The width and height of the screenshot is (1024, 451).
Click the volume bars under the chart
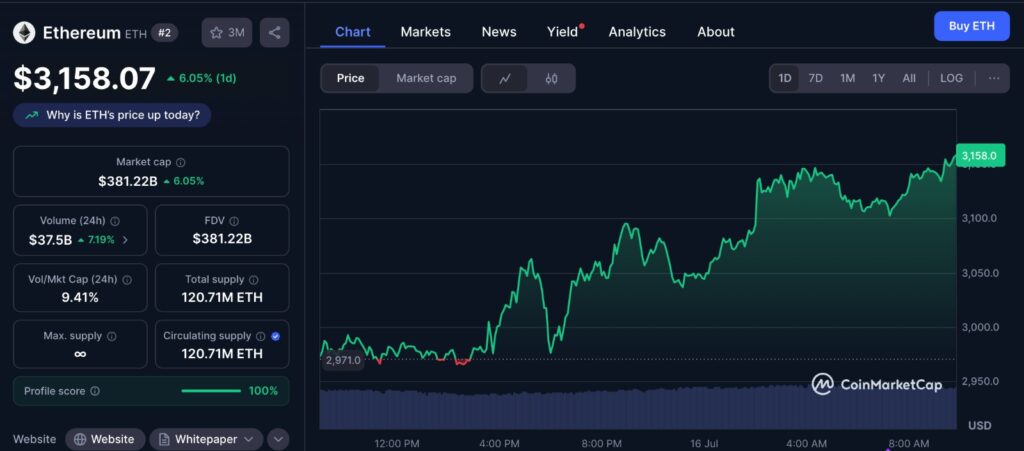pos(637,408)
